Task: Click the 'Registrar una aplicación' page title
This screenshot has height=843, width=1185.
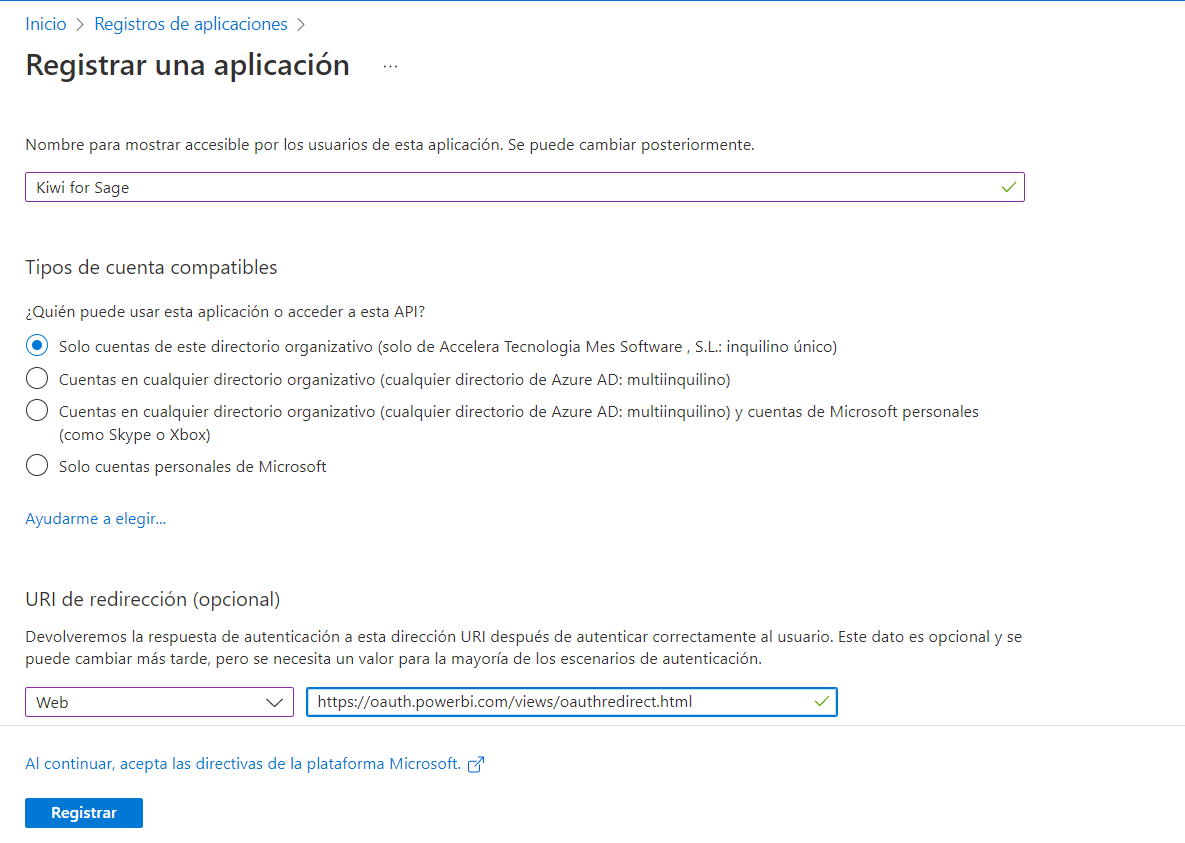Action: coord(187,65)
